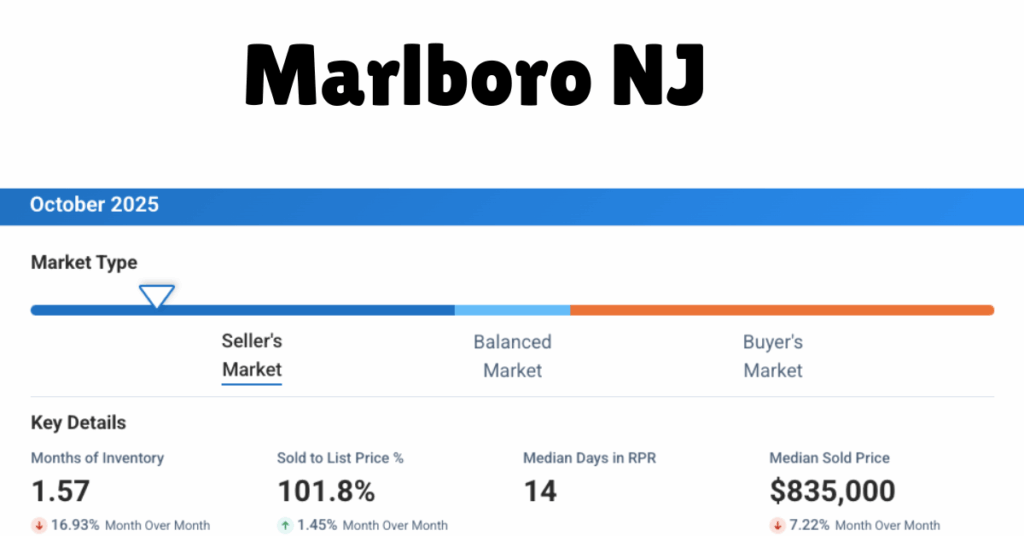Click the 101.8% sold to list value
This screenshot has width=1024, height=536.
point(326,491)
